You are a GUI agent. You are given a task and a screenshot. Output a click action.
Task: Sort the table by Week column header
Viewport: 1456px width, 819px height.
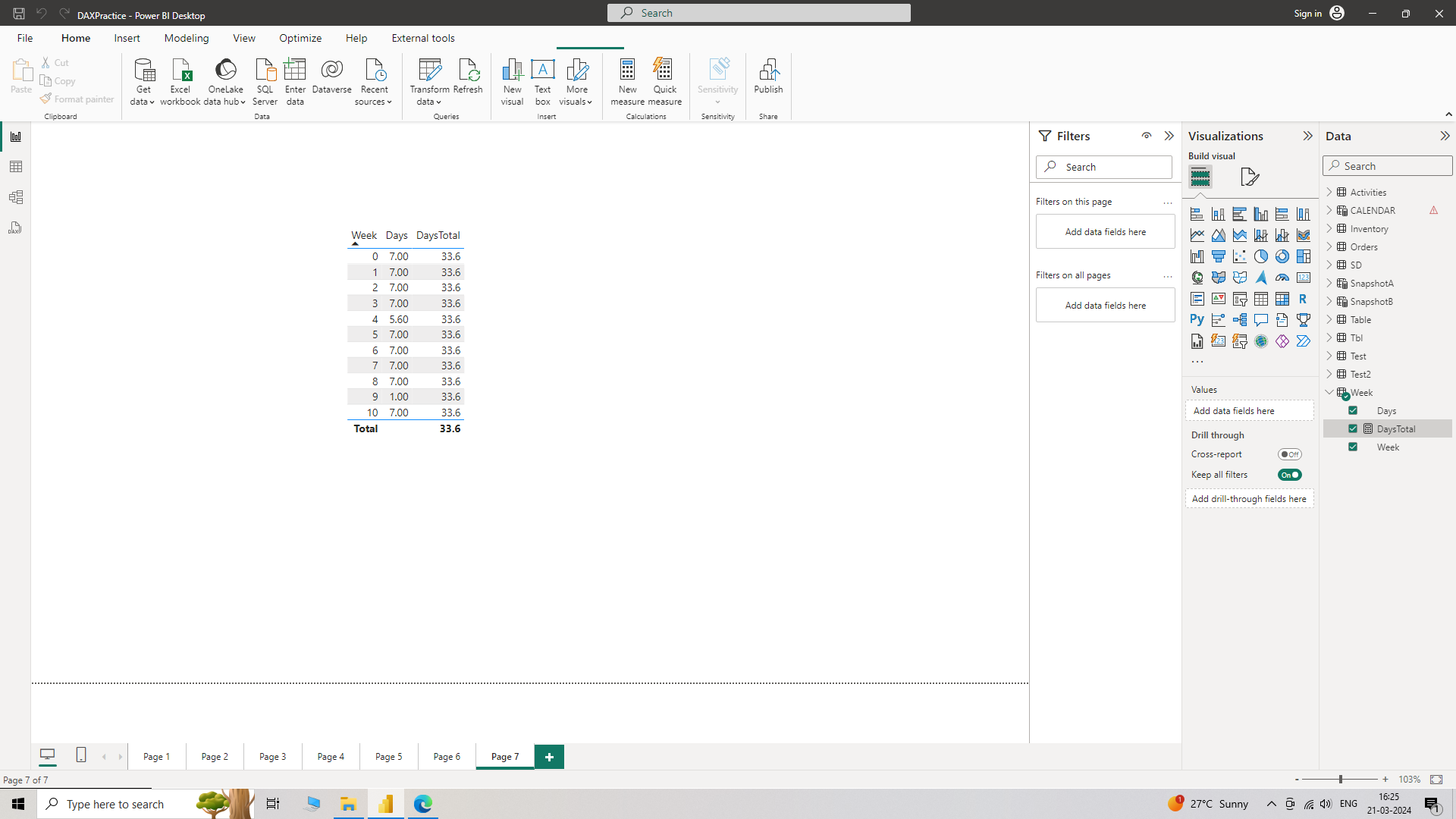coord(363,235)
